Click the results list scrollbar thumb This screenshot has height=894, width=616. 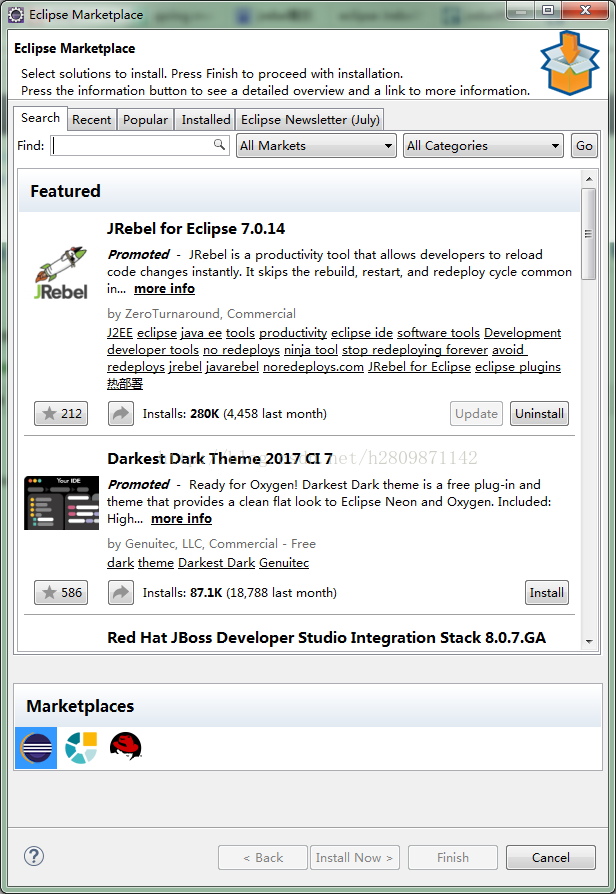pyautogui.click(x=588, y=234)
